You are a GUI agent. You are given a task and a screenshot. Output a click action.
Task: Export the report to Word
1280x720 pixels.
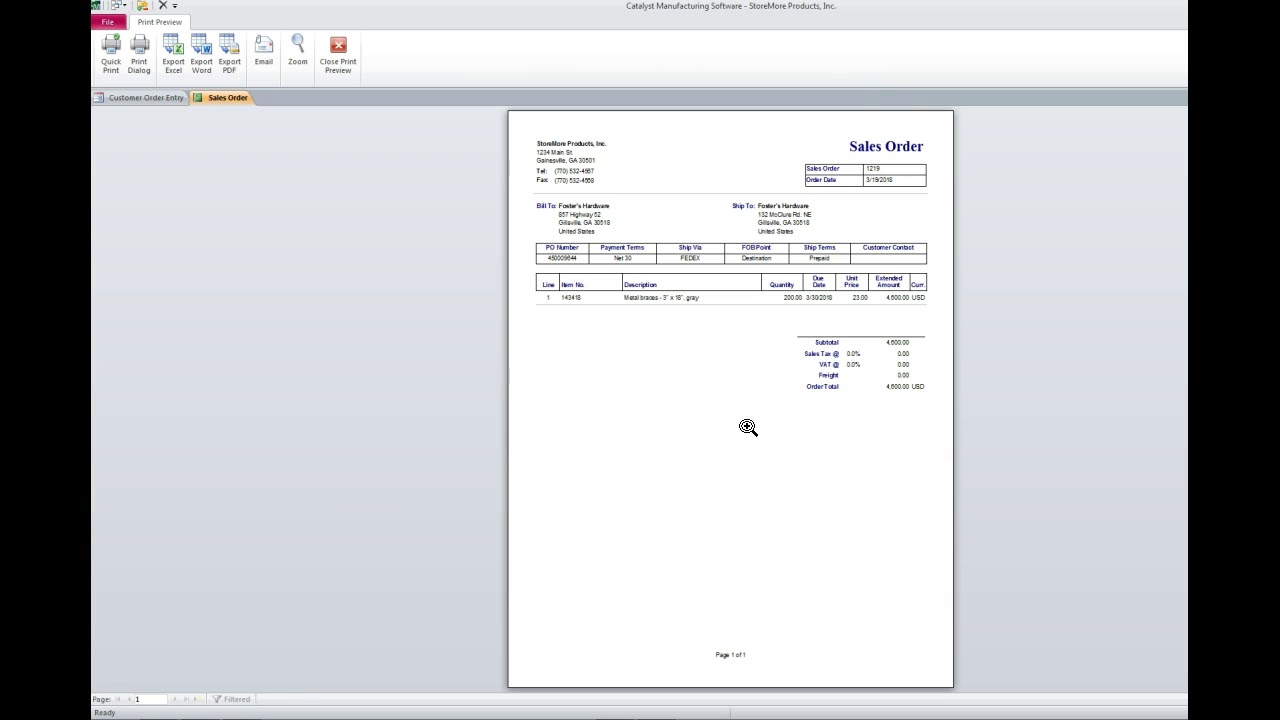pos(201,54)
